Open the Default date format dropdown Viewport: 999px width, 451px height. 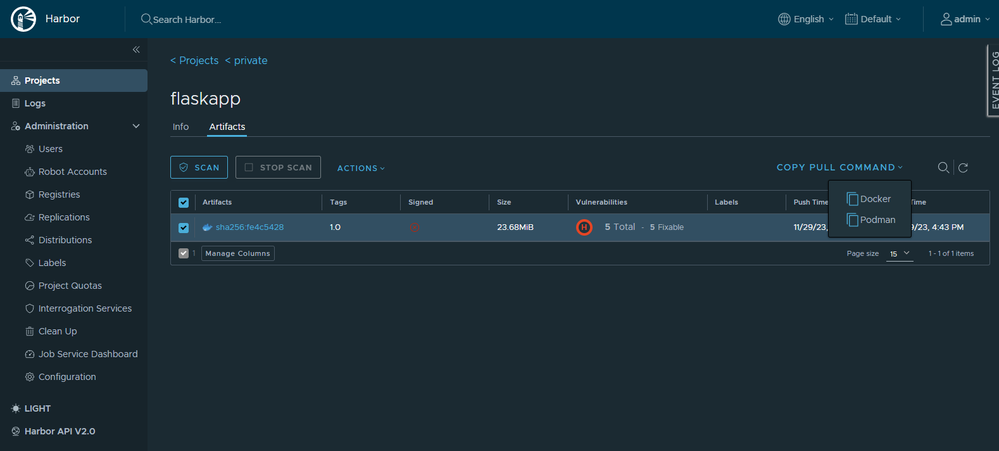pyautogui.click(x=873, y=19)
